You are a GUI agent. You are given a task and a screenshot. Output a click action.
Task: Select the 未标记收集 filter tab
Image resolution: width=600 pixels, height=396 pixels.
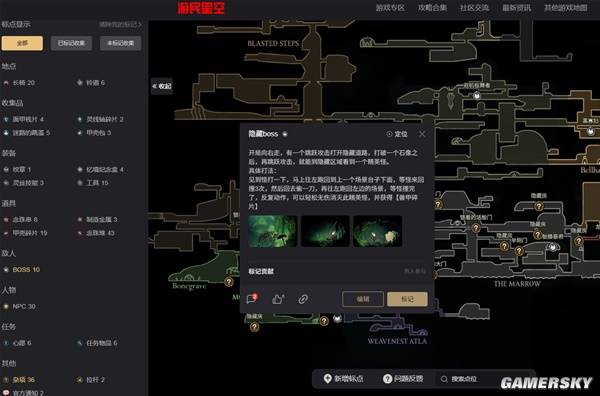[x=121, y=43]
